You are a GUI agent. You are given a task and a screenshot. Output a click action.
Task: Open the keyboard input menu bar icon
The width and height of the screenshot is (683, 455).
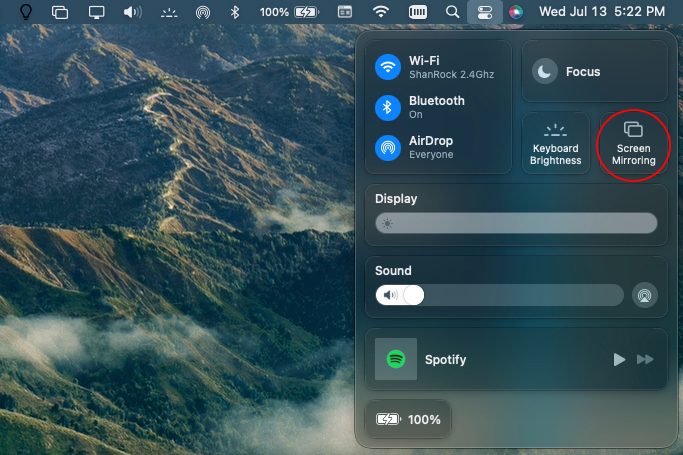(418, 12)
